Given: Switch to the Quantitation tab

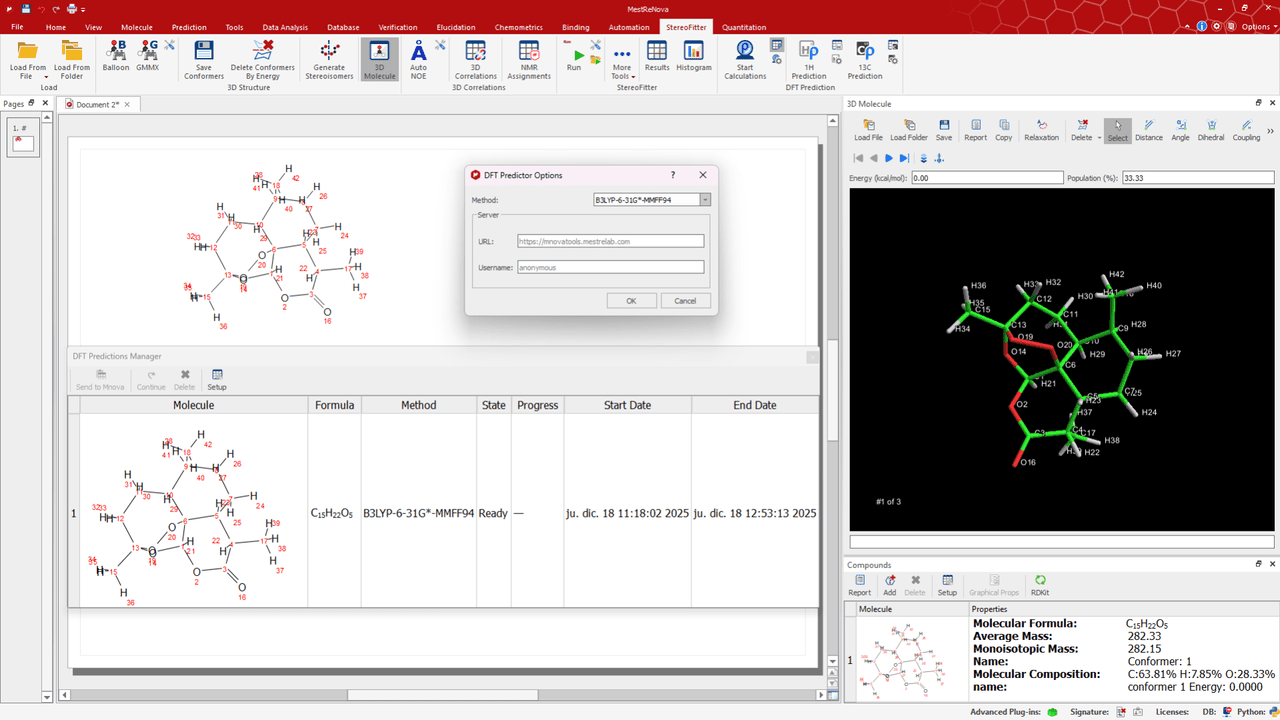Looking at the screenshot, I should tap(744, 27).
